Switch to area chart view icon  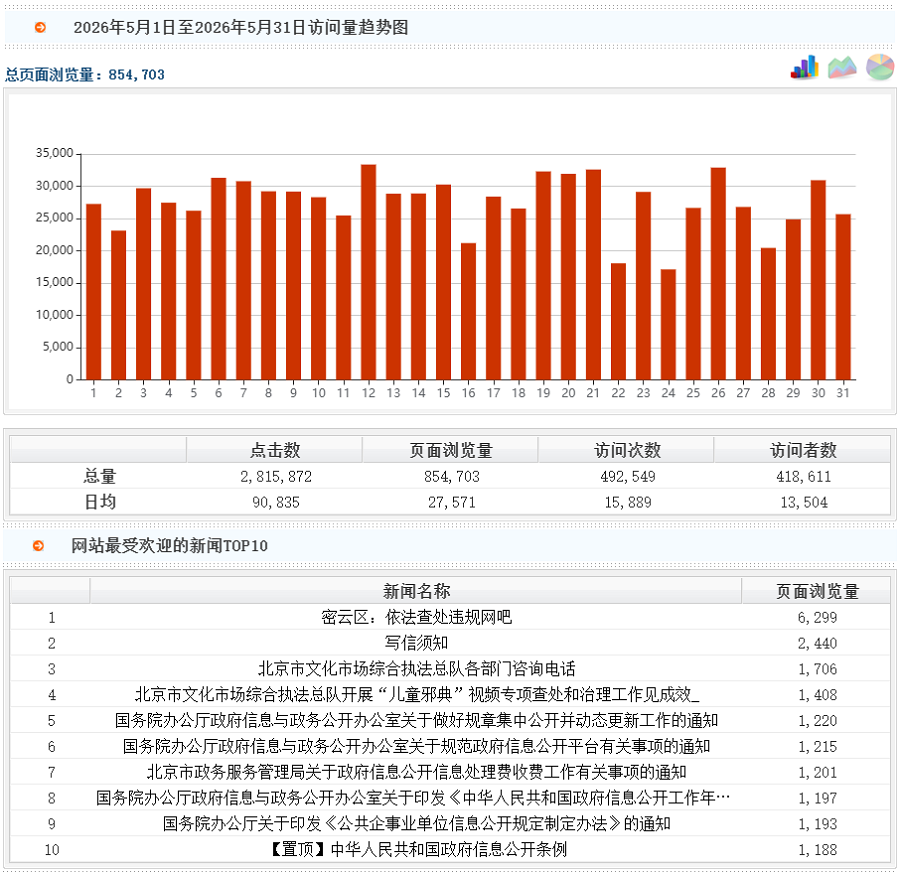coord(842,68)
